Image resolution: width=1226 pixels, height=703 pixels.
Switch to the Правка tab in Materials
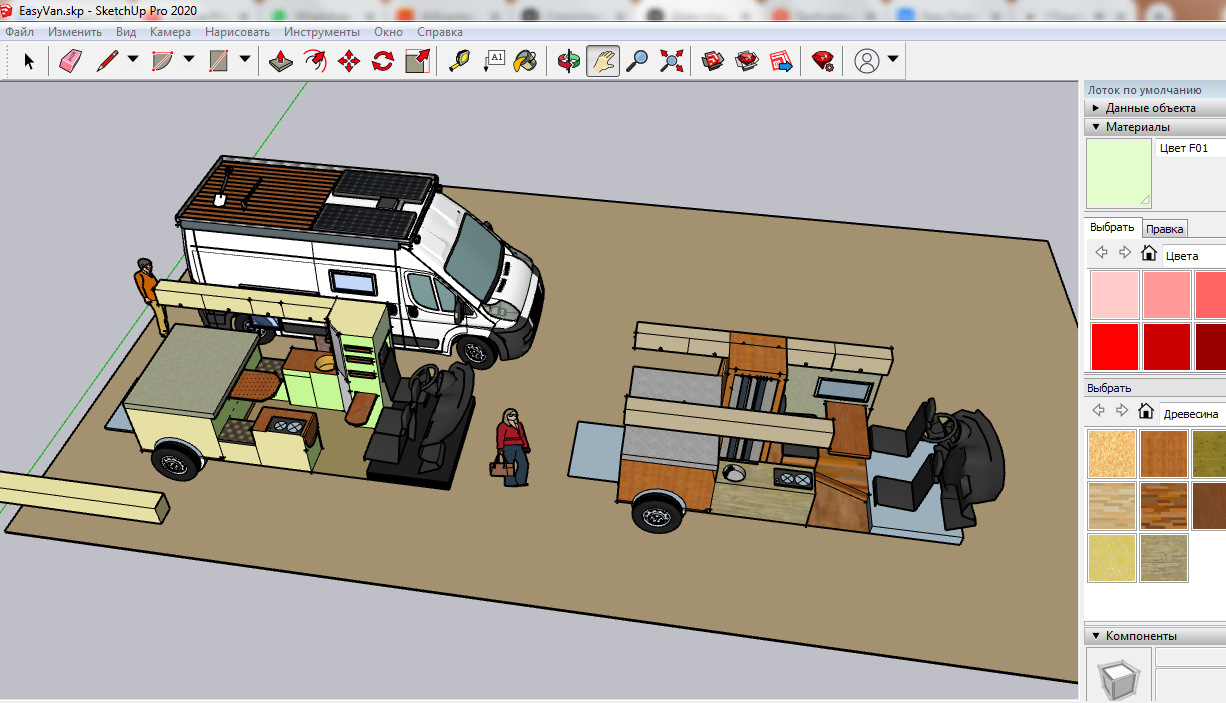[x=1164, y=228]
